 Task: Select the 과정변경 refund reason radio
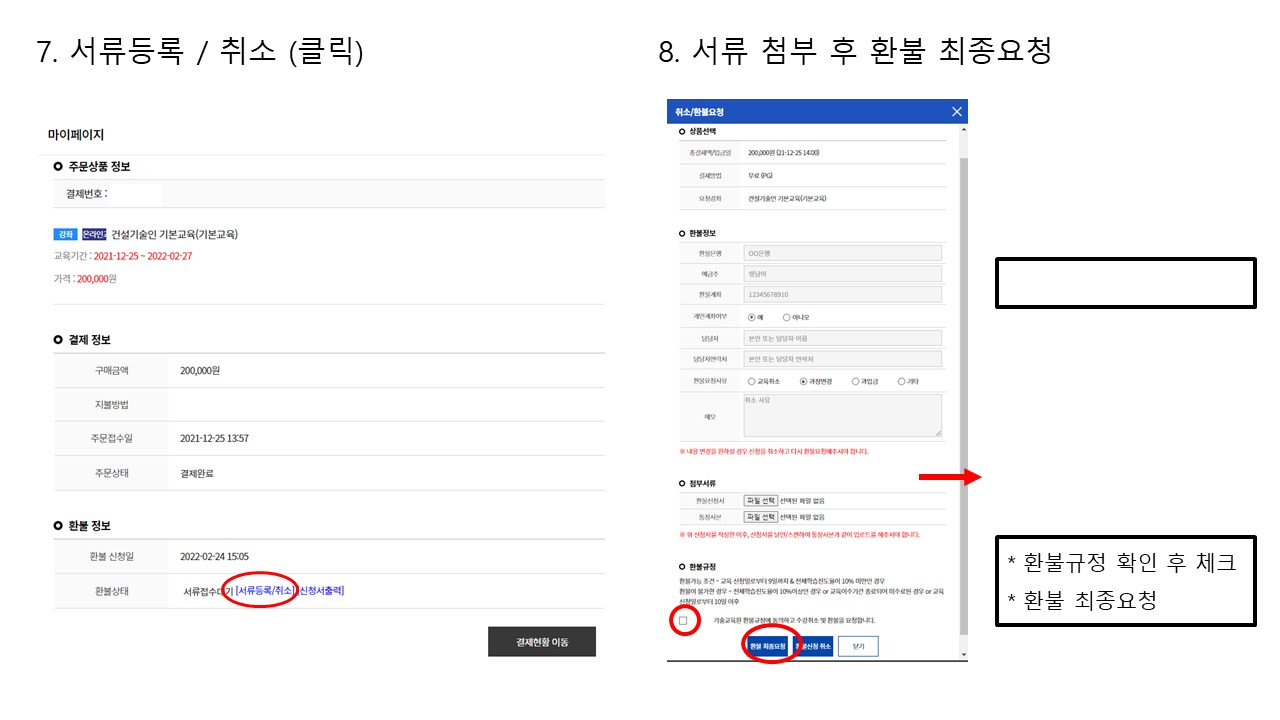point(803,381)
